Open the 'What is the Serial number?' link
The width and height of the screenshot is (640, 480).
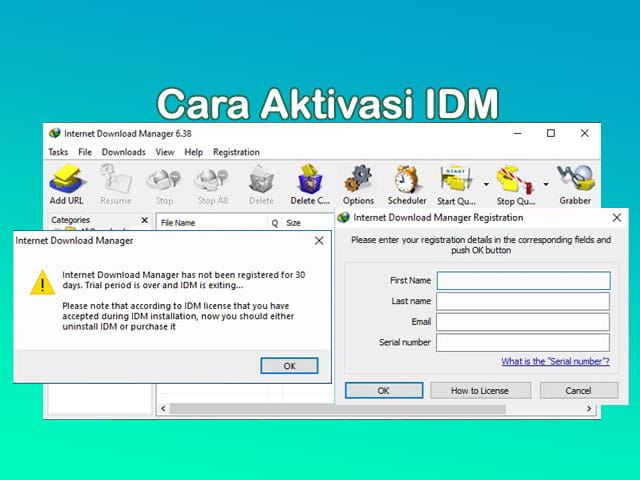556,361
